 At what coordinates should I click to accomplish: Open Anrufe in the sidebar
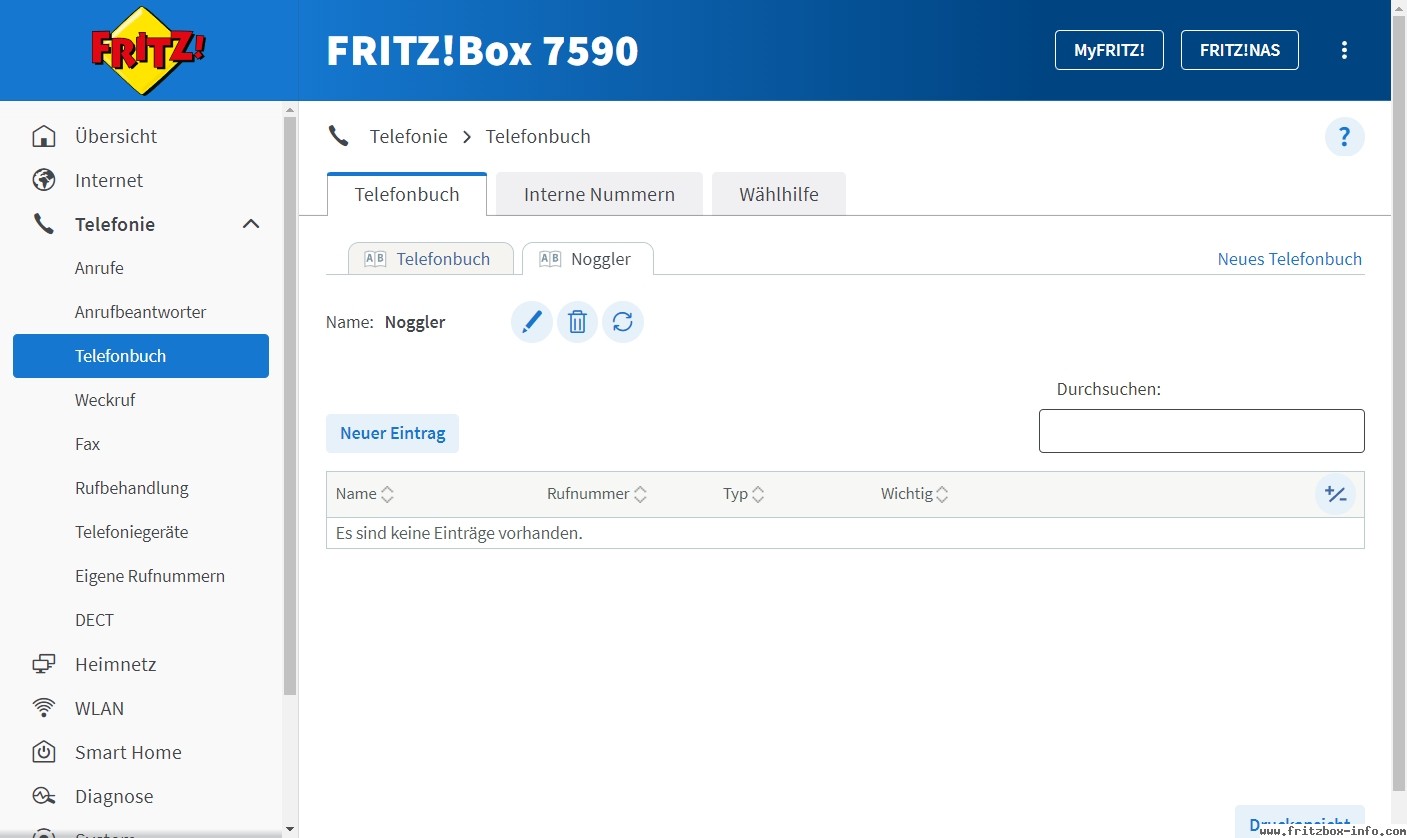tap(99, 268)
